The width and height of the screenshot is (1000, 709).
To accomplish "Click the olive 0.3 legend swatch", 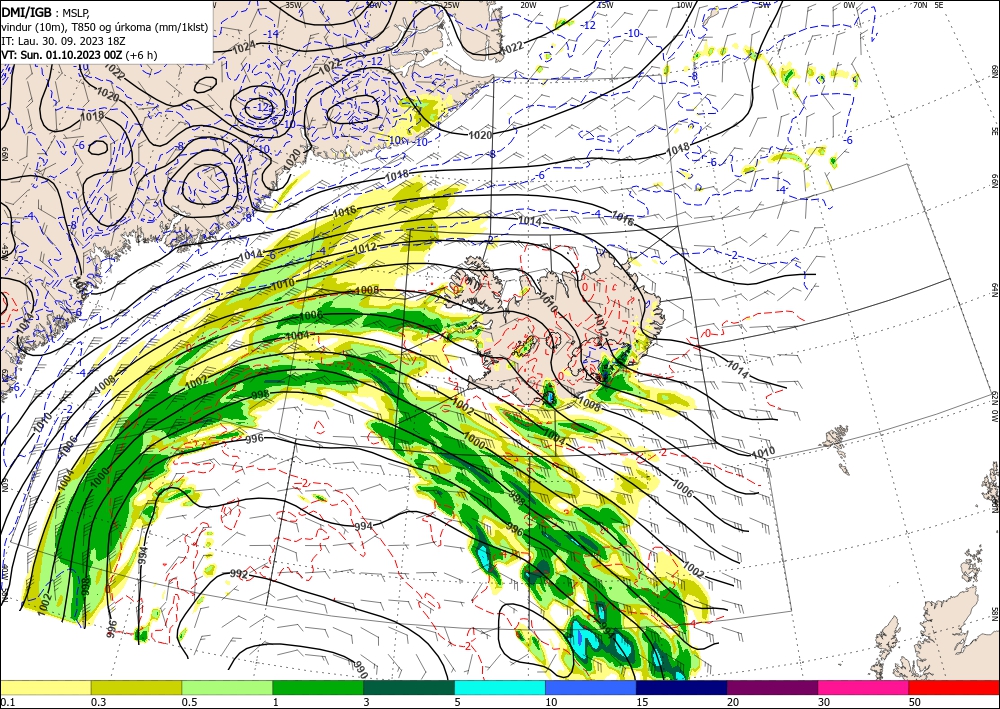I will click(x=136, y=687).
